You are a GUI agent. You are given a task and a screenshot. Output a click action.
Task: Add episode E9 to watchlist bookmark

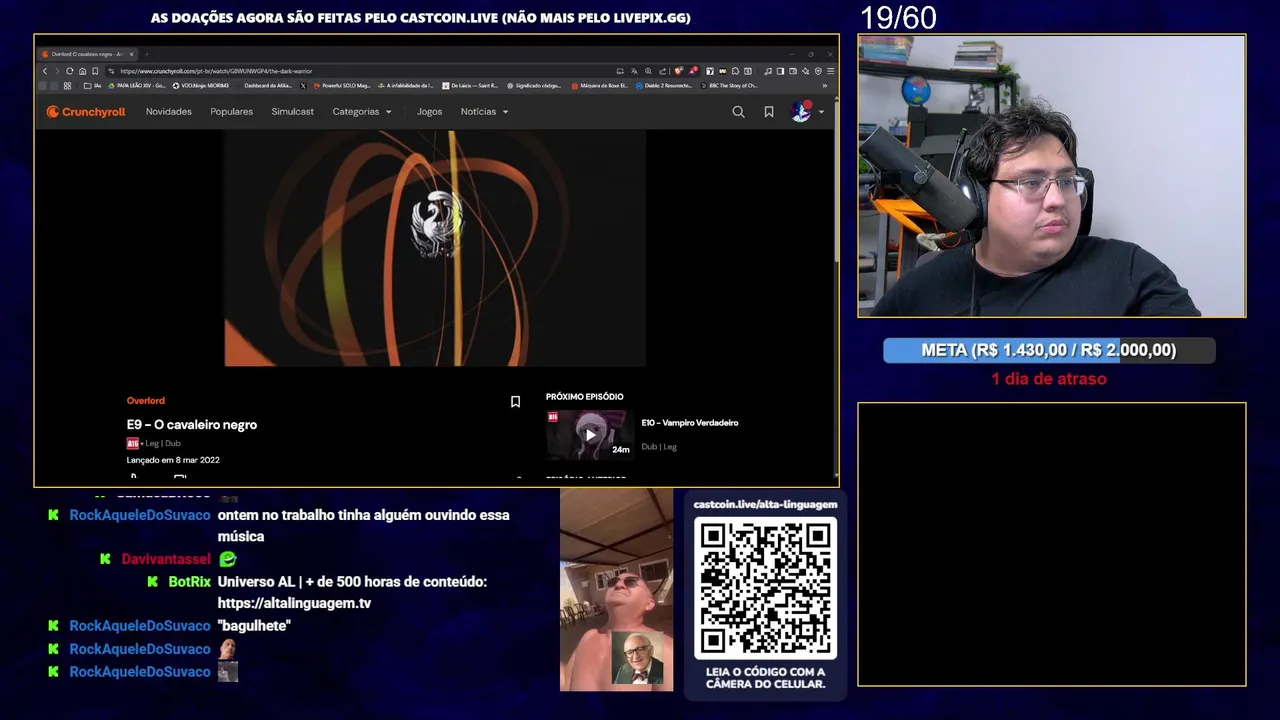pos(515,402)
